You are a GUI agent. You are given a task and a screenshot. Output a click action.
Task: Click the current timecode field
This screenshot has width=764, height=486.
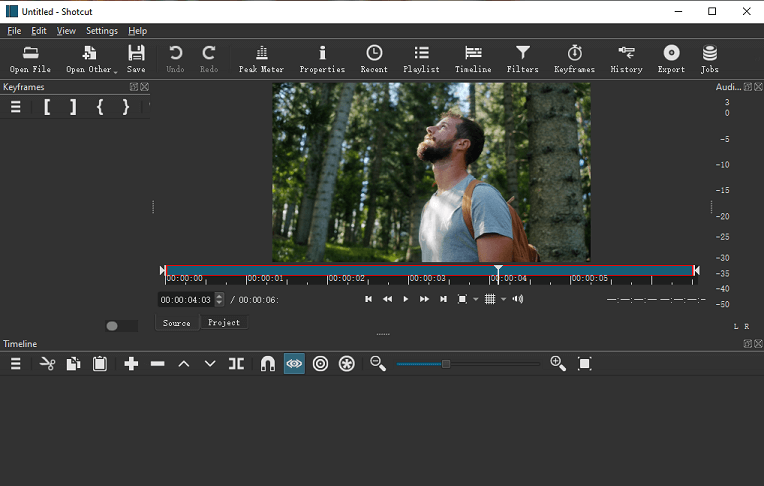[186, 300]
